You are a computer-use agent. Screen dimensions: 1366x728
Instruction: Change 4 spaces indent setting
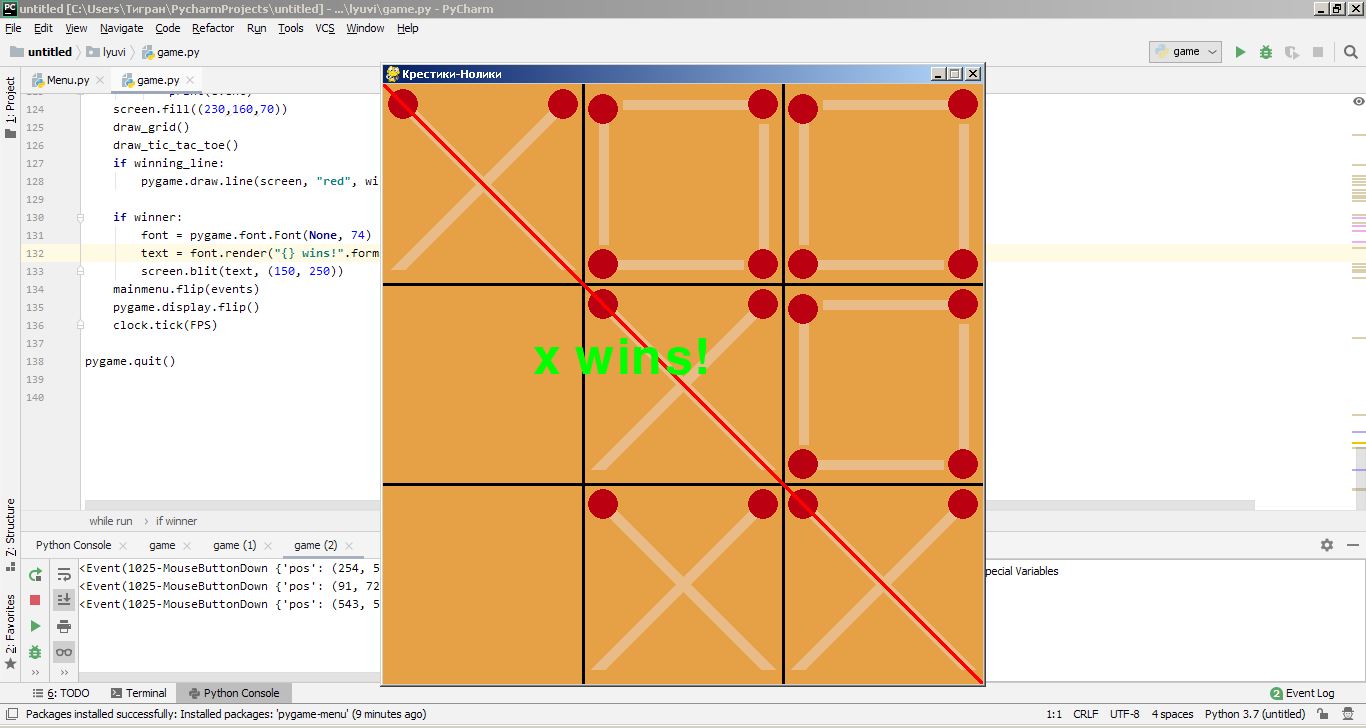tap(1172, 714)
